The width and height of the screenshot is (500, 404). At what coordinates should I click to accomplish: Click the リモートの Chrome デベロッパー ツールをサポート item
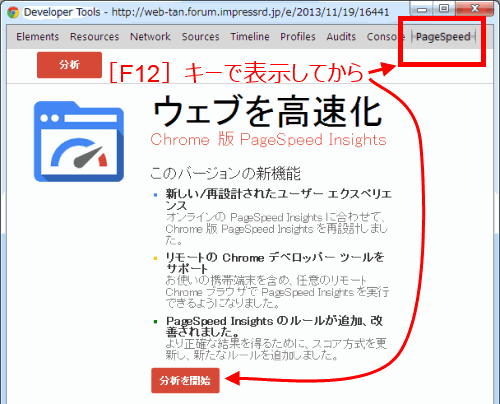coord(275,263)
